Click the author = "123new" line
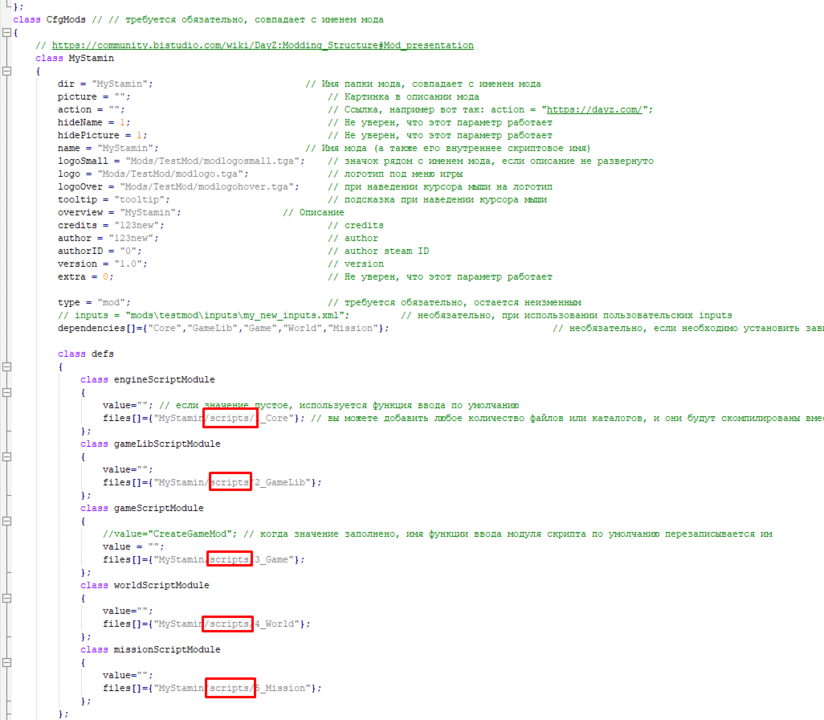This screenshot has height=720, width=824. pyautogui.click(x=108, y=238)
